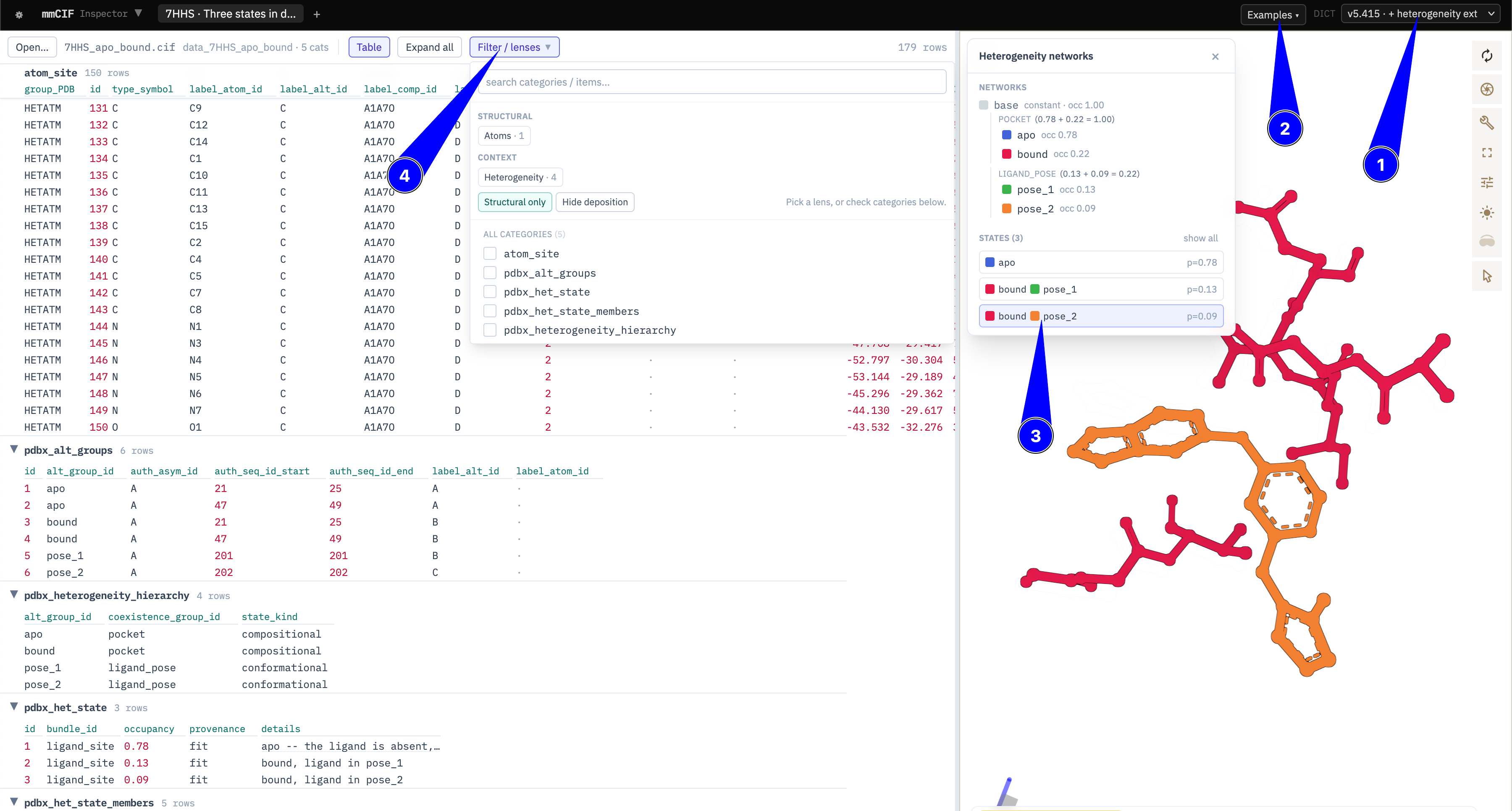The height and width of the screenshot is (811, 1512).
Task: Open the Examples dropdown menu
Action: [x=1273, y=14]
